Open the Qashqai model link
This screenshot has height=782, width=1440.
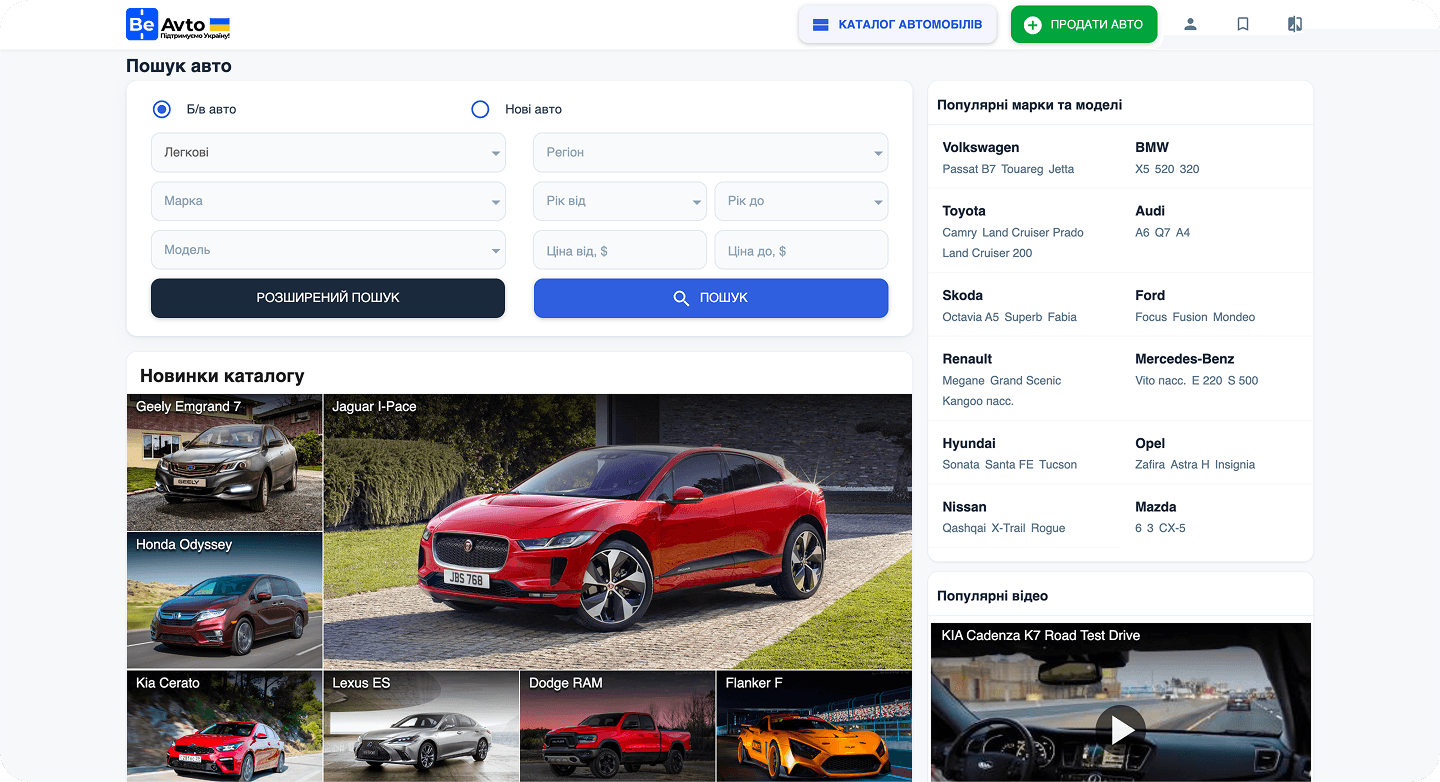click(964, 528)
